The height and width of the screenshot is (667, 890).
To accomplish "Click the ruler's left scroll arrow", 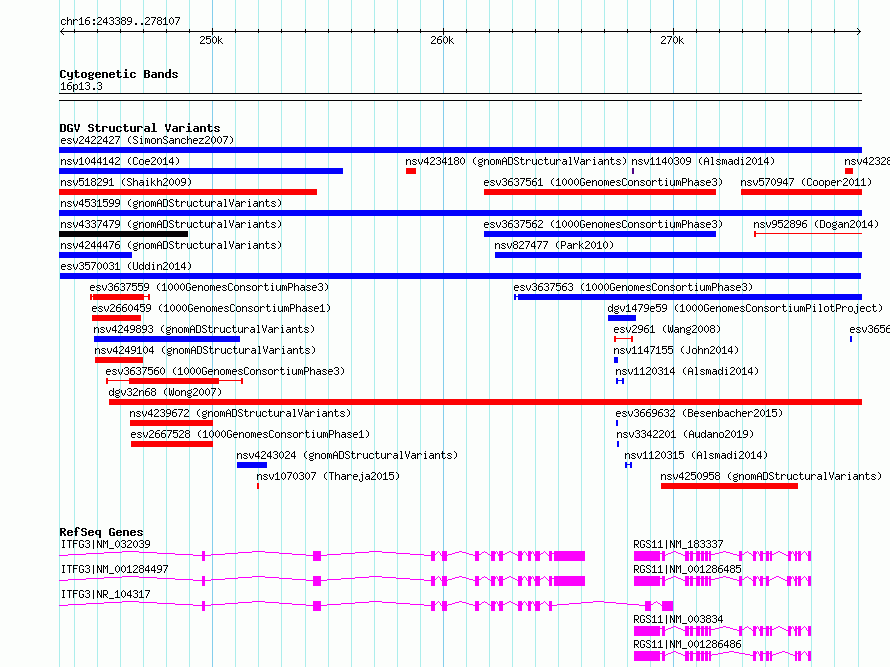I will pyautogui.click(x=62, y=32).
